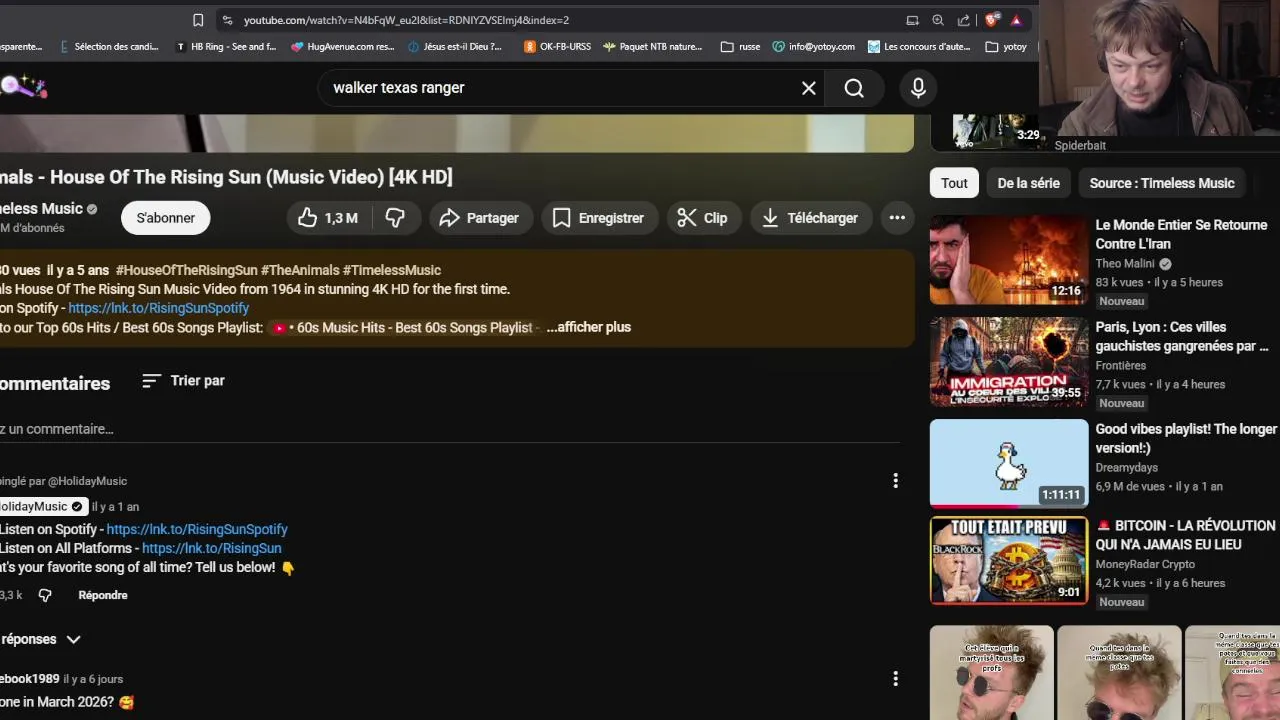Viewport: 1280px width, 720px height.
Task: Click the S'abonner subscribe button
Action: pos(166,218)
